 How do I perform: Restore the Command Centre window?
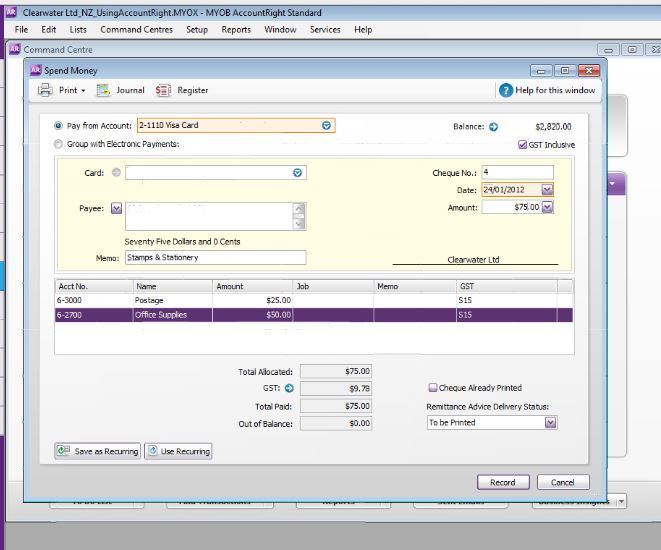coord(632,50)
